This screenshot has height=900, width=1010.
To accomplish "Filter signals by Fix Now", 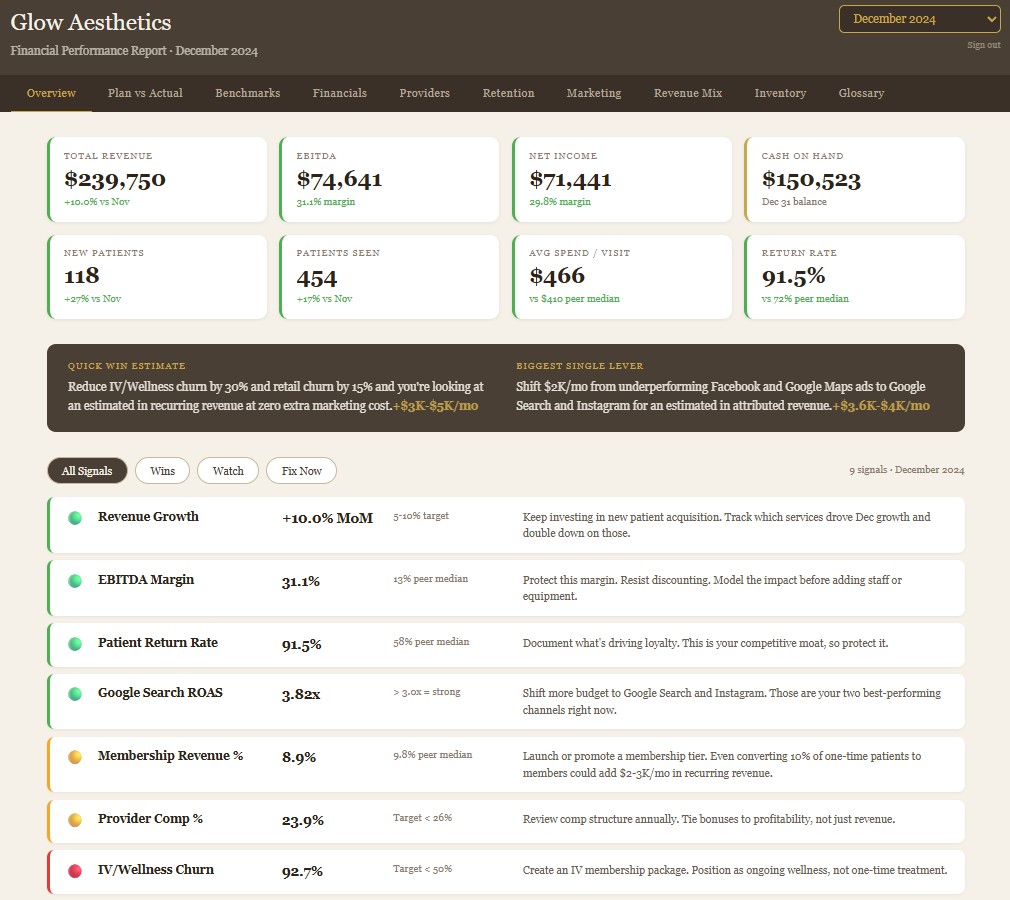I will pyautogui.click(x=301, y=470).
